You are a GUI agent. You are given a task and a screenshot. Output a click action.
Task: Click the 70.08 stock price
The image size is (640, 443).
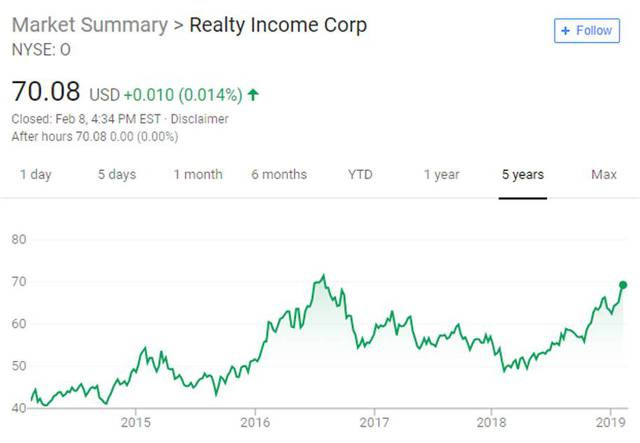[46, 91]
